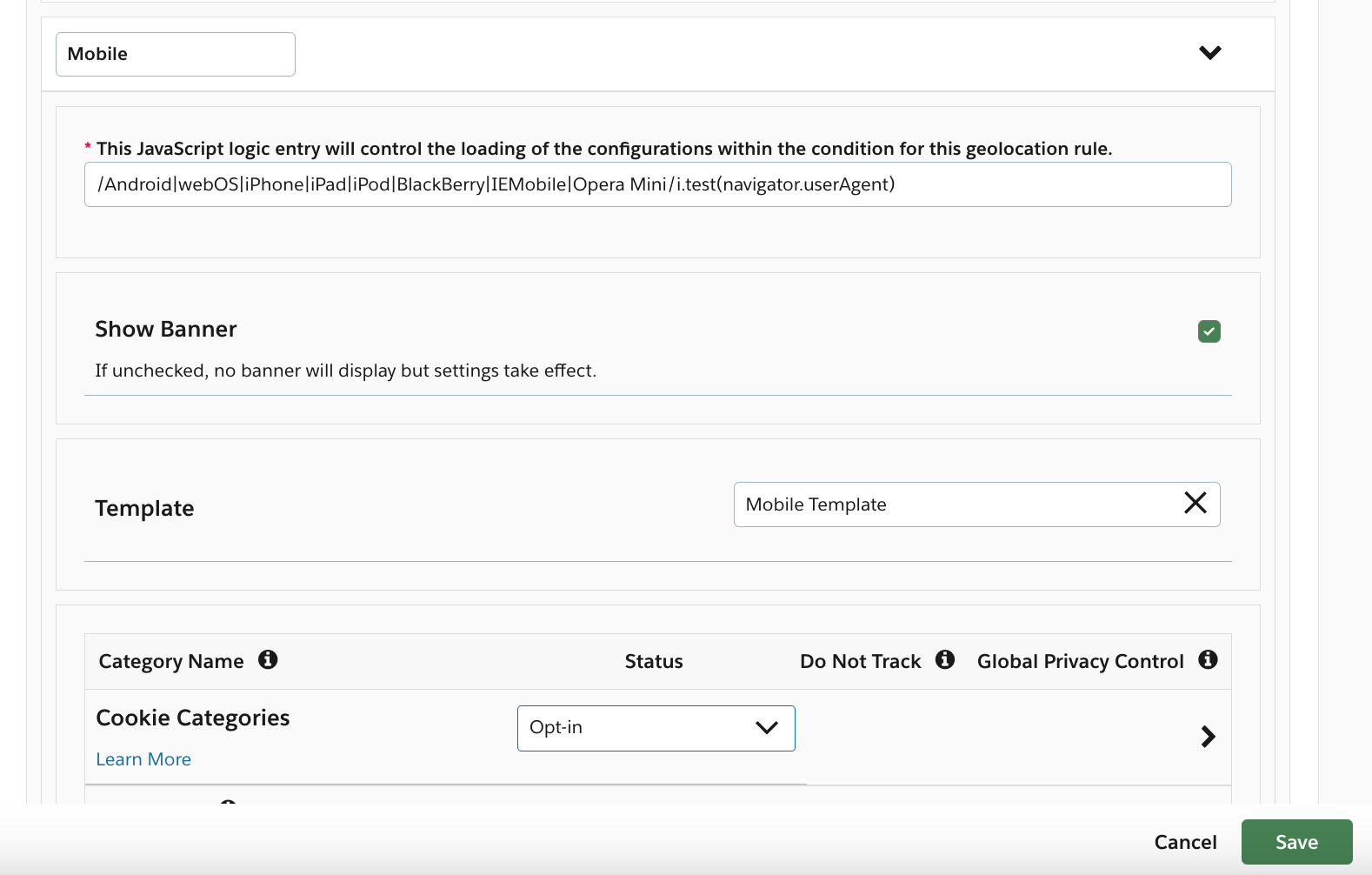Focus the Mobile rule name field
The width and height of the screenshot is (1372, 875).
[x=176, y=54]
